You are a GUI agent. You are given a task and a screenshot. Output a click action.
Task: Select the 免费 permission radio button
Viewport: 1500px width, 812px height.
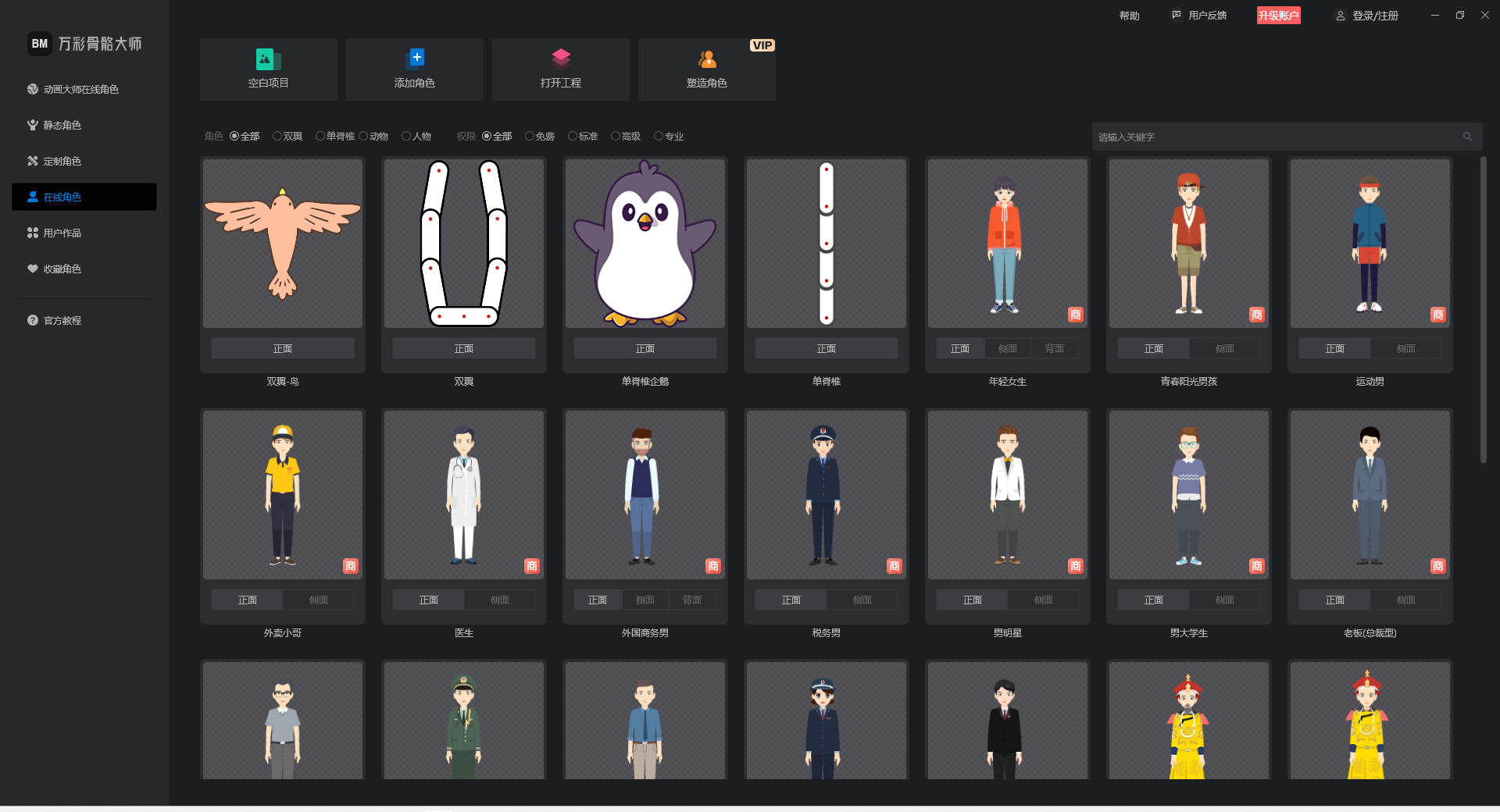coord(530,136)
